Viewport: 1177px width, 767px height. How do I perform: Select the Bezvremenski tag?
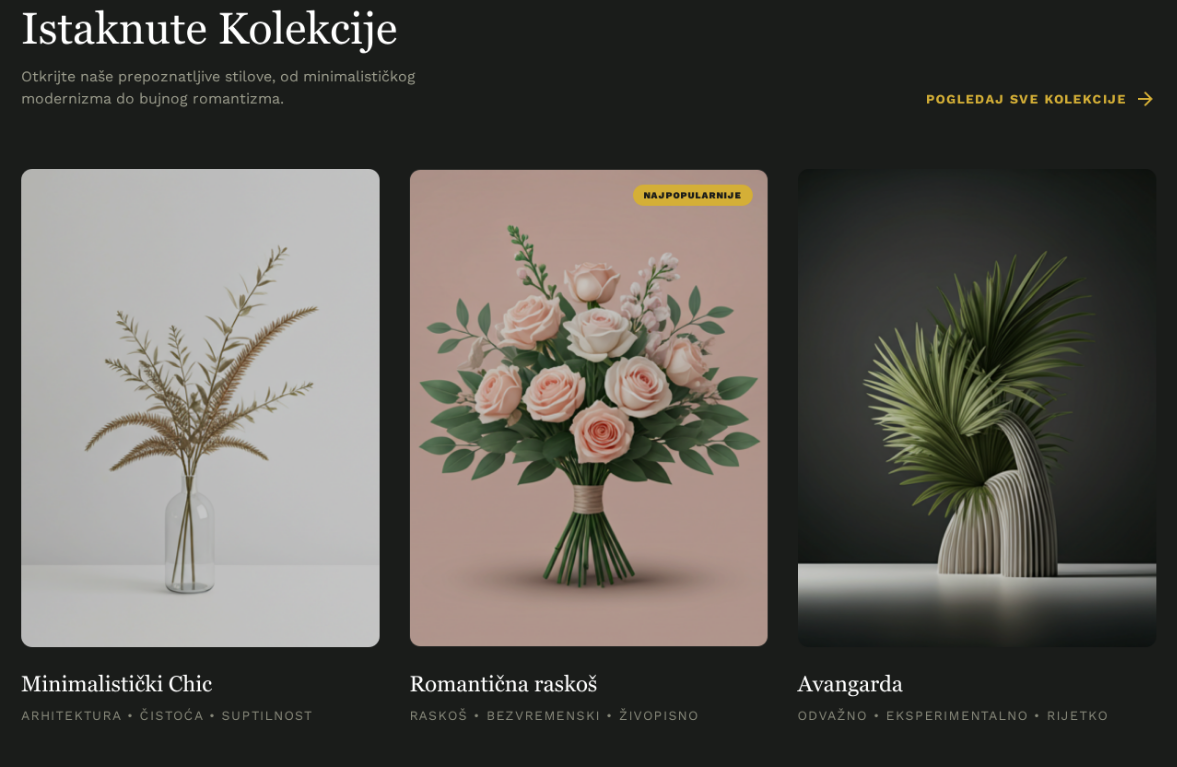(543, 716)
